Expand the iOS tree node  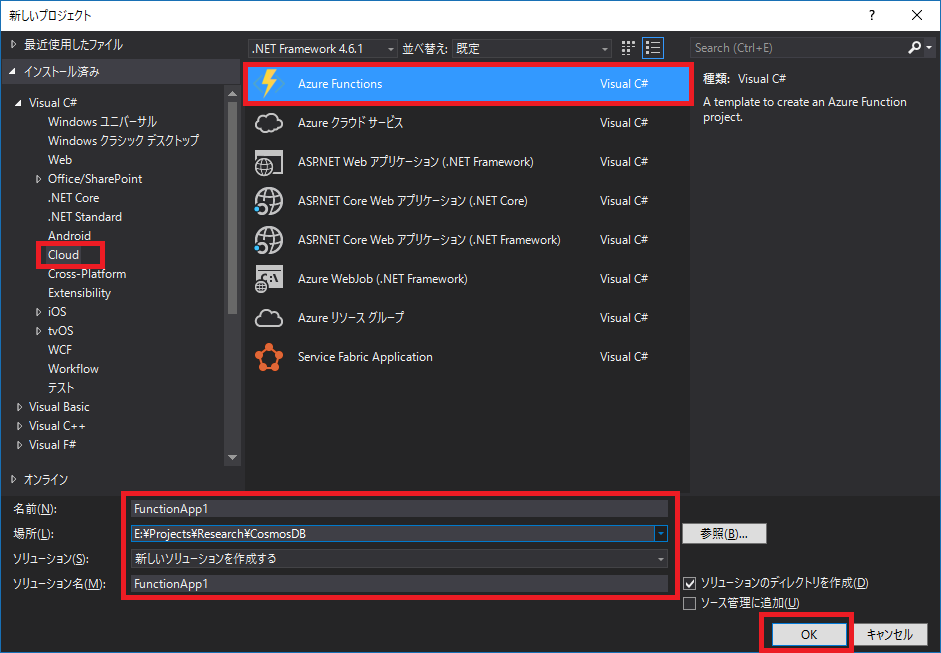pyautogui.click(x=38, y=312)
